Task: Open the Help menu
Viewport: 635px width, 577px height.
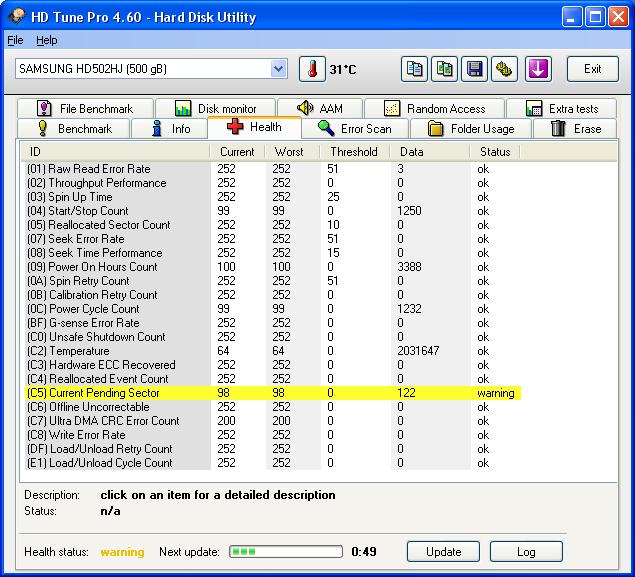Action: [x=47, y=40]
